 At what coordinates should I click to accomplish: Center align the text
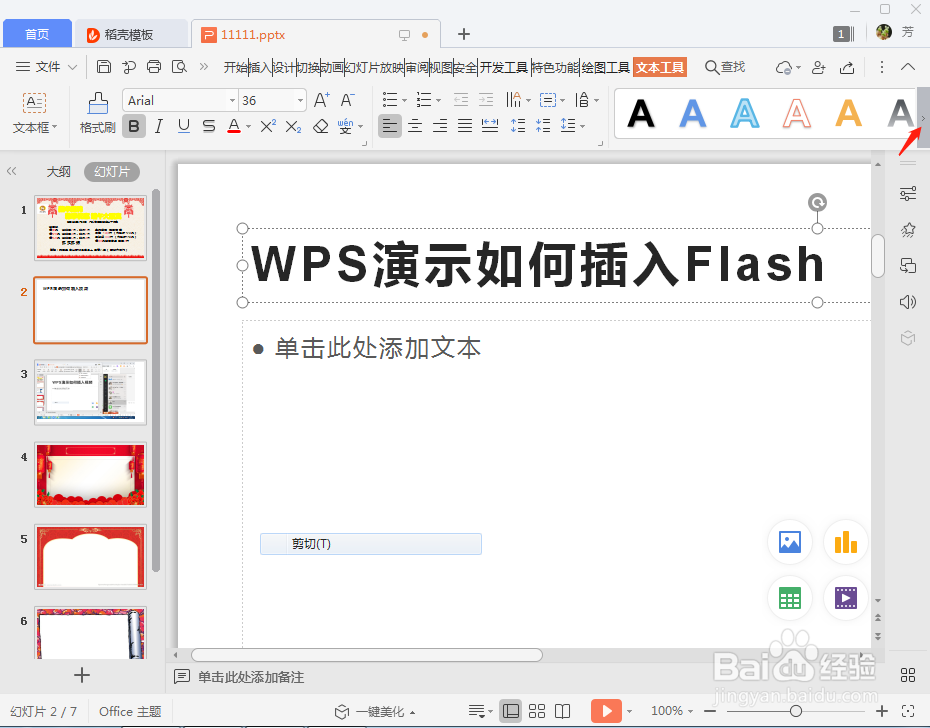[x=415, y=126]
